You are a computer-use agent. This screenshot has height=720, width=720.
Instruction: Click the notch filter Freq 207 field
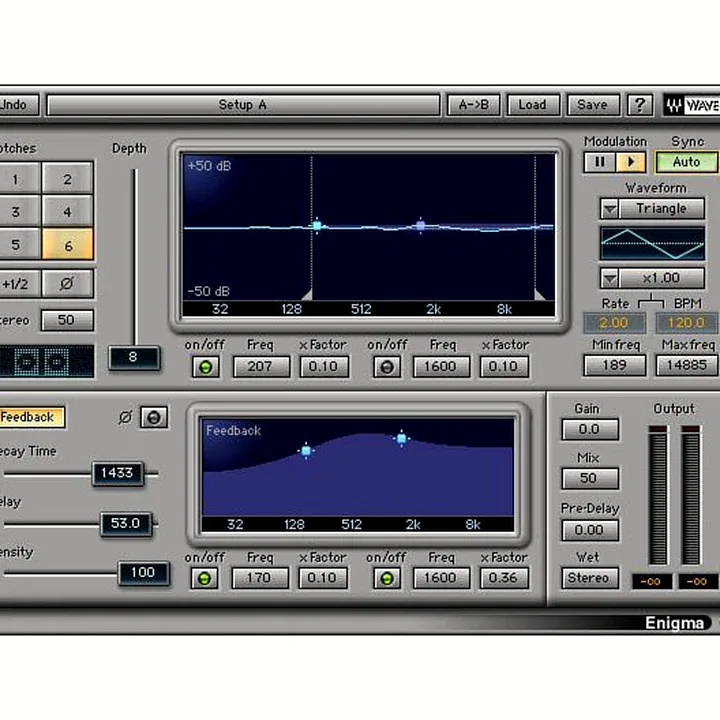coord(261,367)
